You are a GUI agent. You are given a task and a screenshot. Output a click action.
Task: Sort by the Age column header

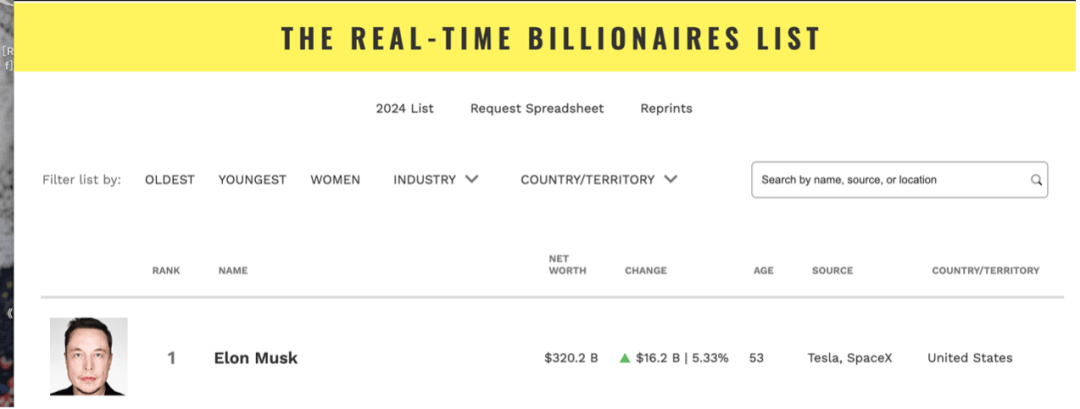(763, 271)
